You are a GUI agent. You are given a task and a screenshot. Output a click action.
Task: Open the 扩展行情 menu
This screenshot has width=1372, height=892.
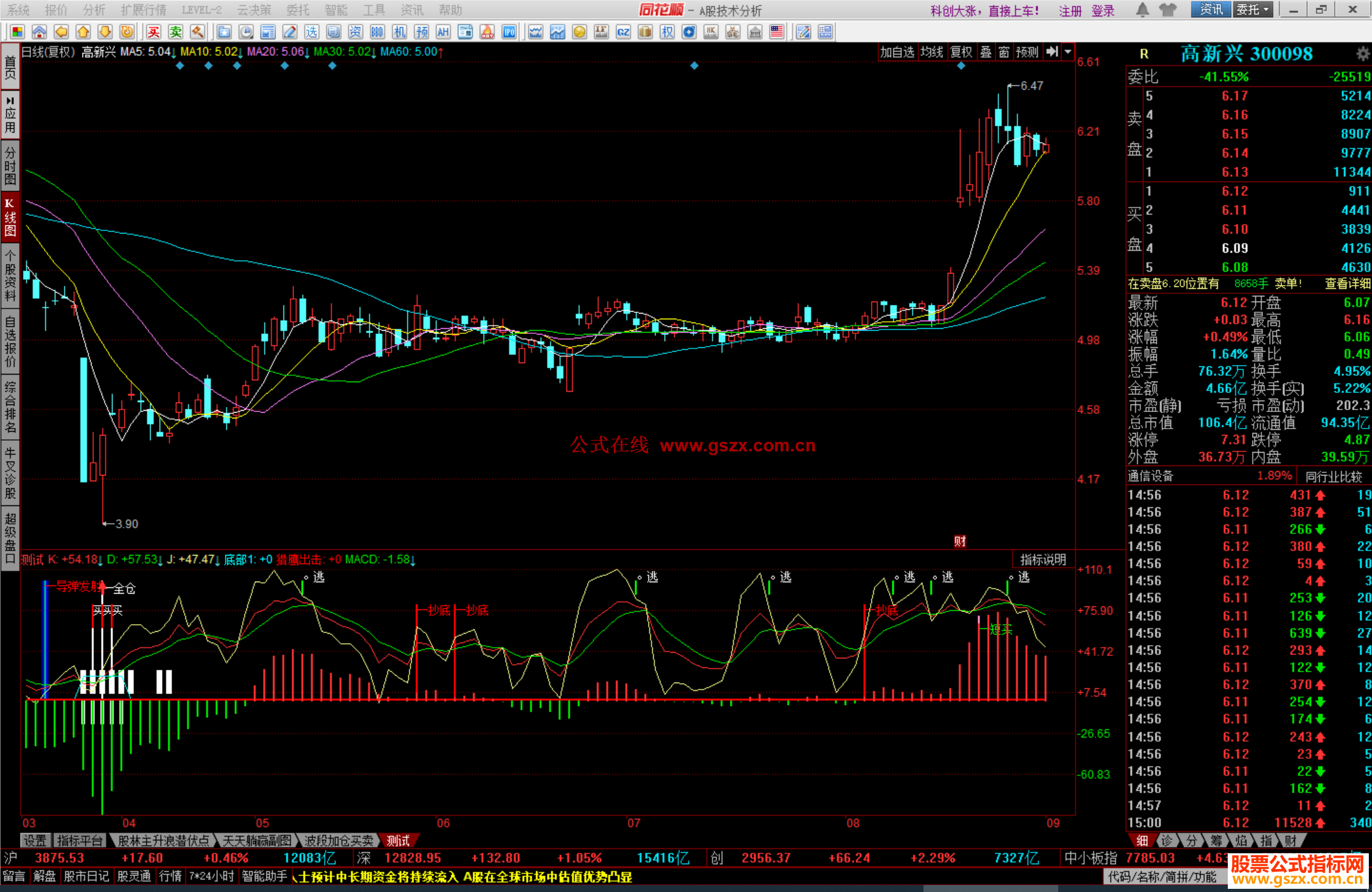[x=144, y=10]
